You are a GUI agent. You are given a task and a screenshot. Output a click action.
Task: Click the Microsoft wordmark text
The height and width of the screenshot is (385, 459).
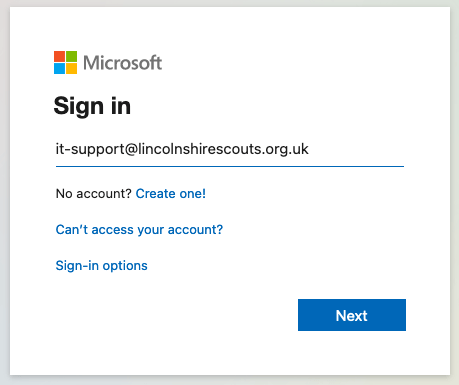pyautogui.click(x=122, y=63)
